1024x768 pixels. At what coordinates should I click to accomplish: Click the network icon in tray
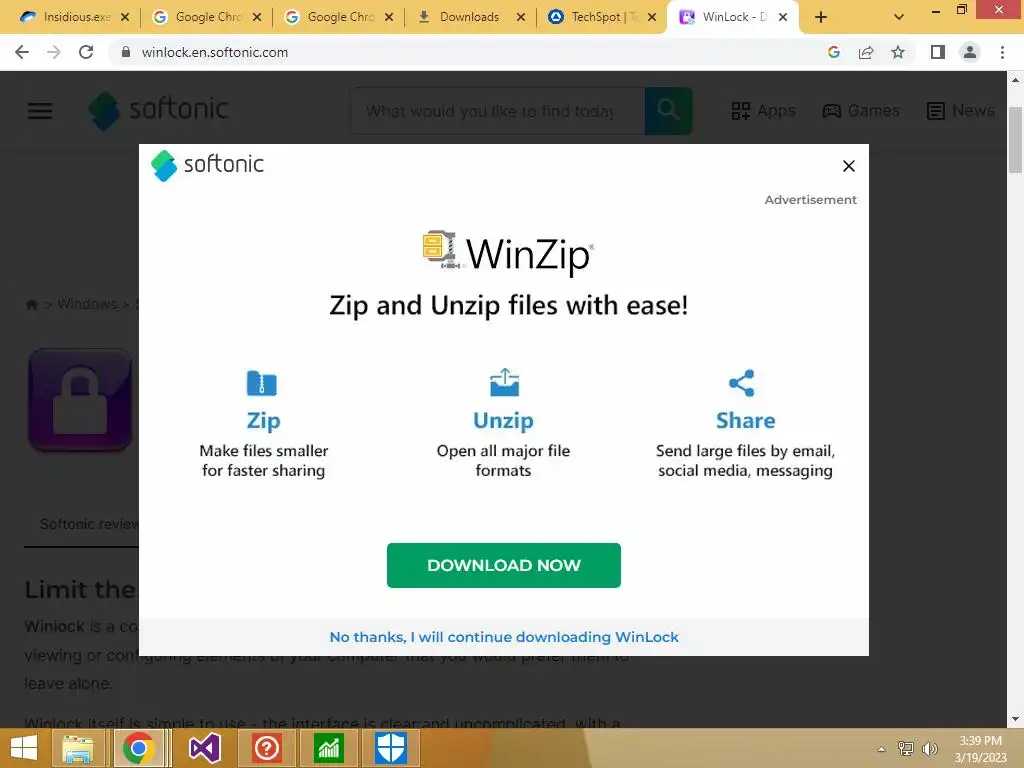pyautogui.click(x=905, y=748)
